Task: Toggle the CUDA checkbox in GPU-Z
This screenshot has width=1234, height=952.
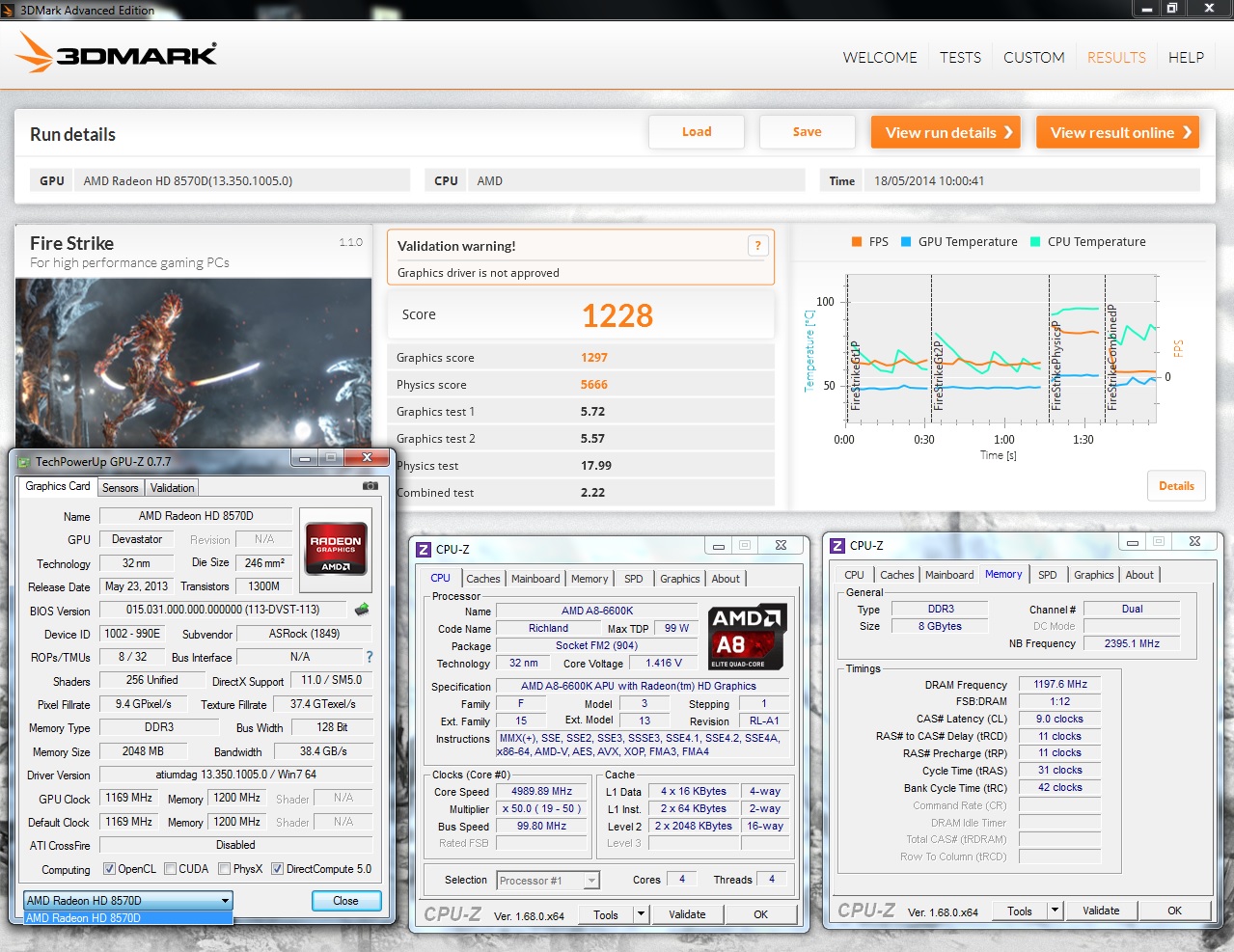Action: (170, 869)
